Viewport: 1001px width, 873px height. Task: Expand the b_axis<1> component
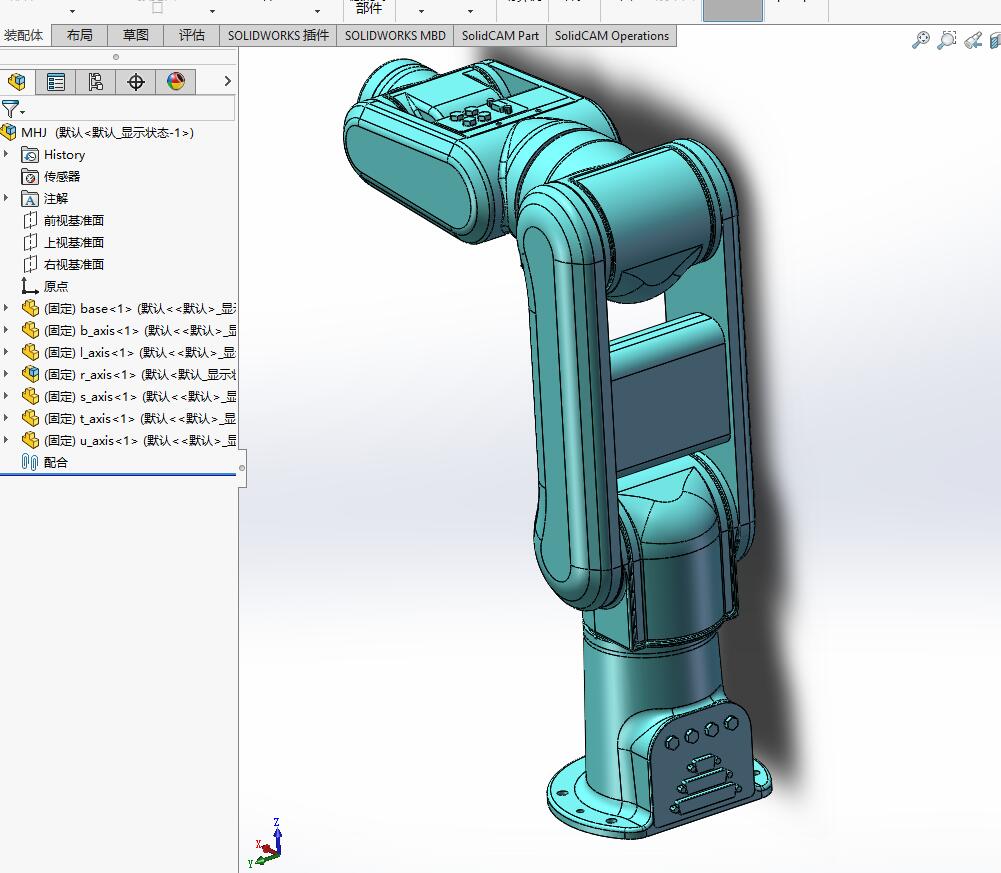pyautogui.click(x=6, y=330)
